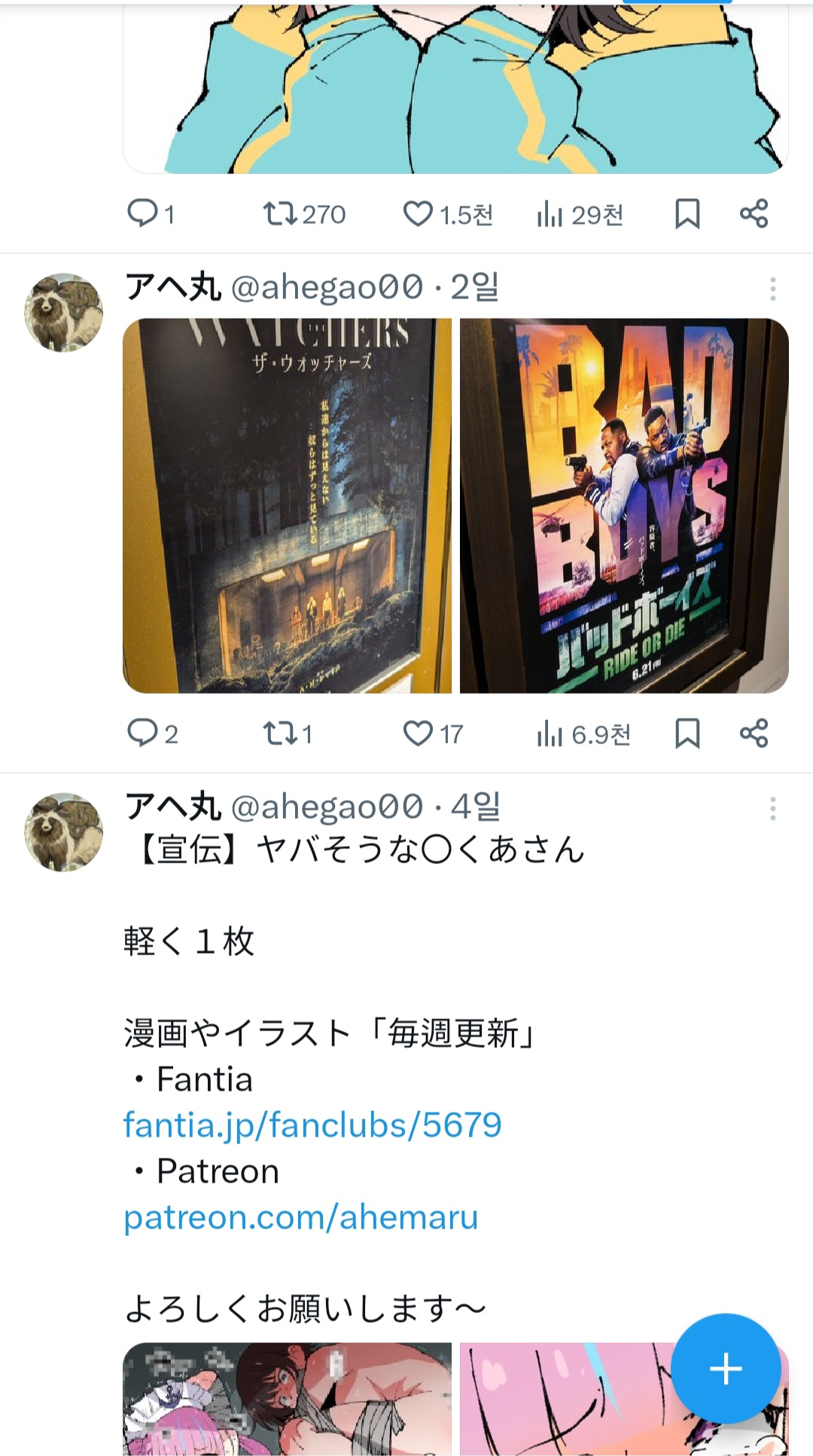Image resolution: width=813 pixels, height=1456 pixels.
Task: Like the movie posters post with 17 likes
Action: 433,733
